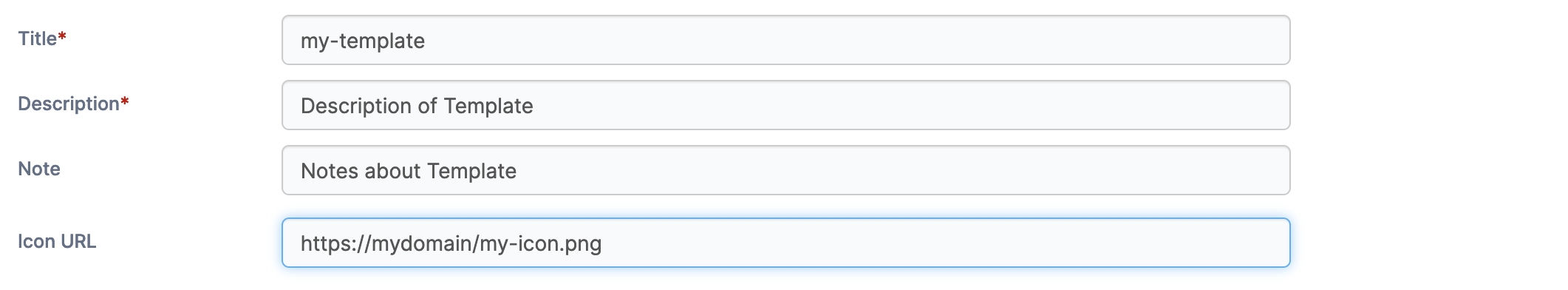Click the red asterisk beside Title

pyautogui.click(x=62, y=36)
